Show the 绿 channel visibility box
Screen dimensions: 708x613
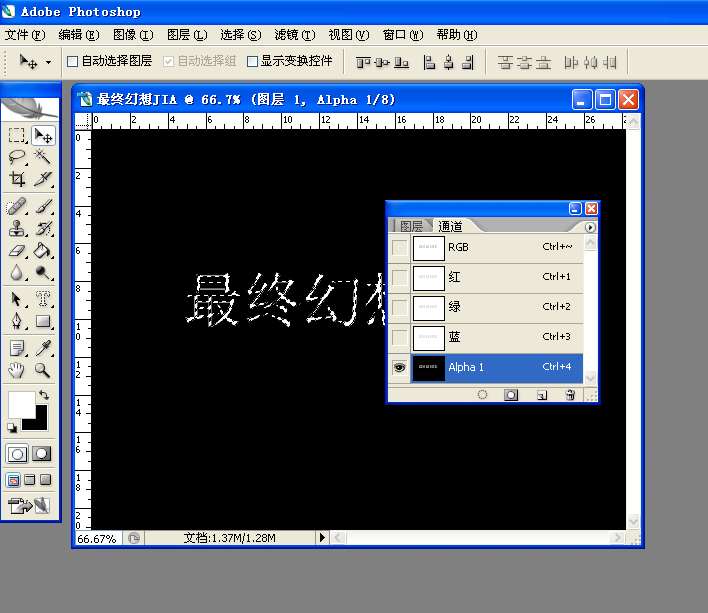pyautogui.click(x=399, y=307)
